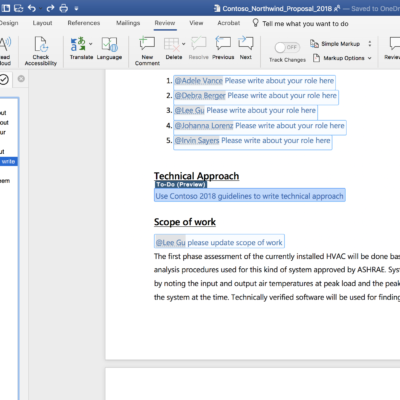Click the lightbulb Tell me icon
This screenshot has height=400, width=400.
pyautogui.click(x=255, y=23)
